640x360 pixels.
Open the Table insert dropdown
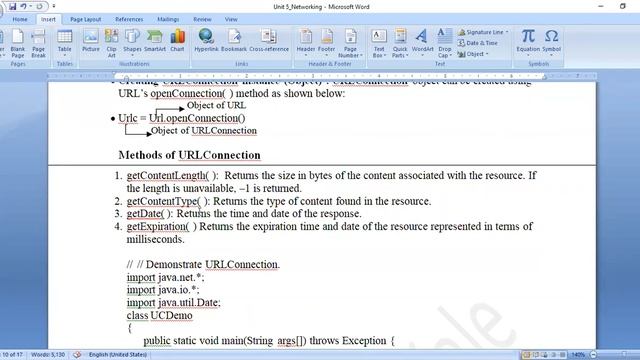[64, 43]
